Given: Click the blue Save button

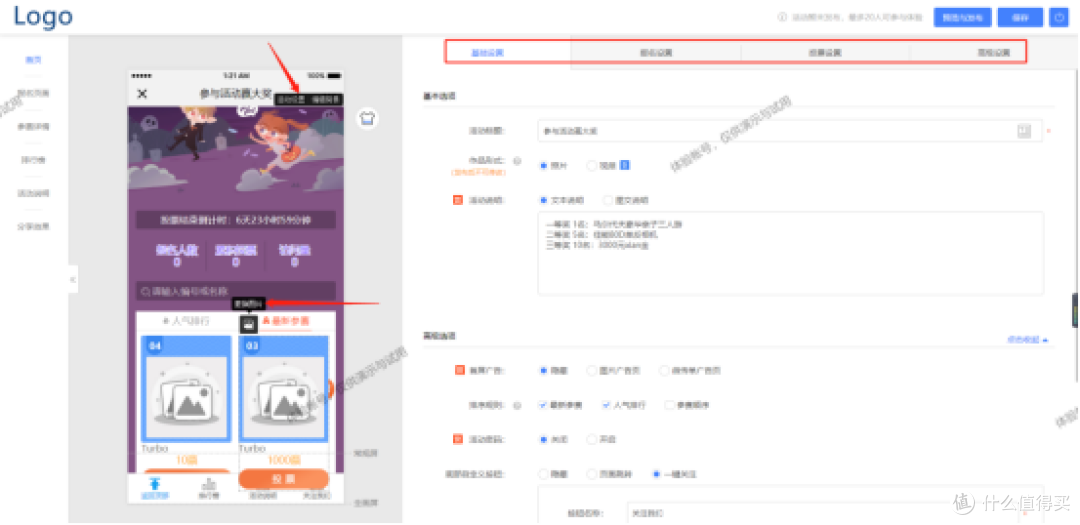Looking at the screenshot, I should click(x=1020, y=18).
